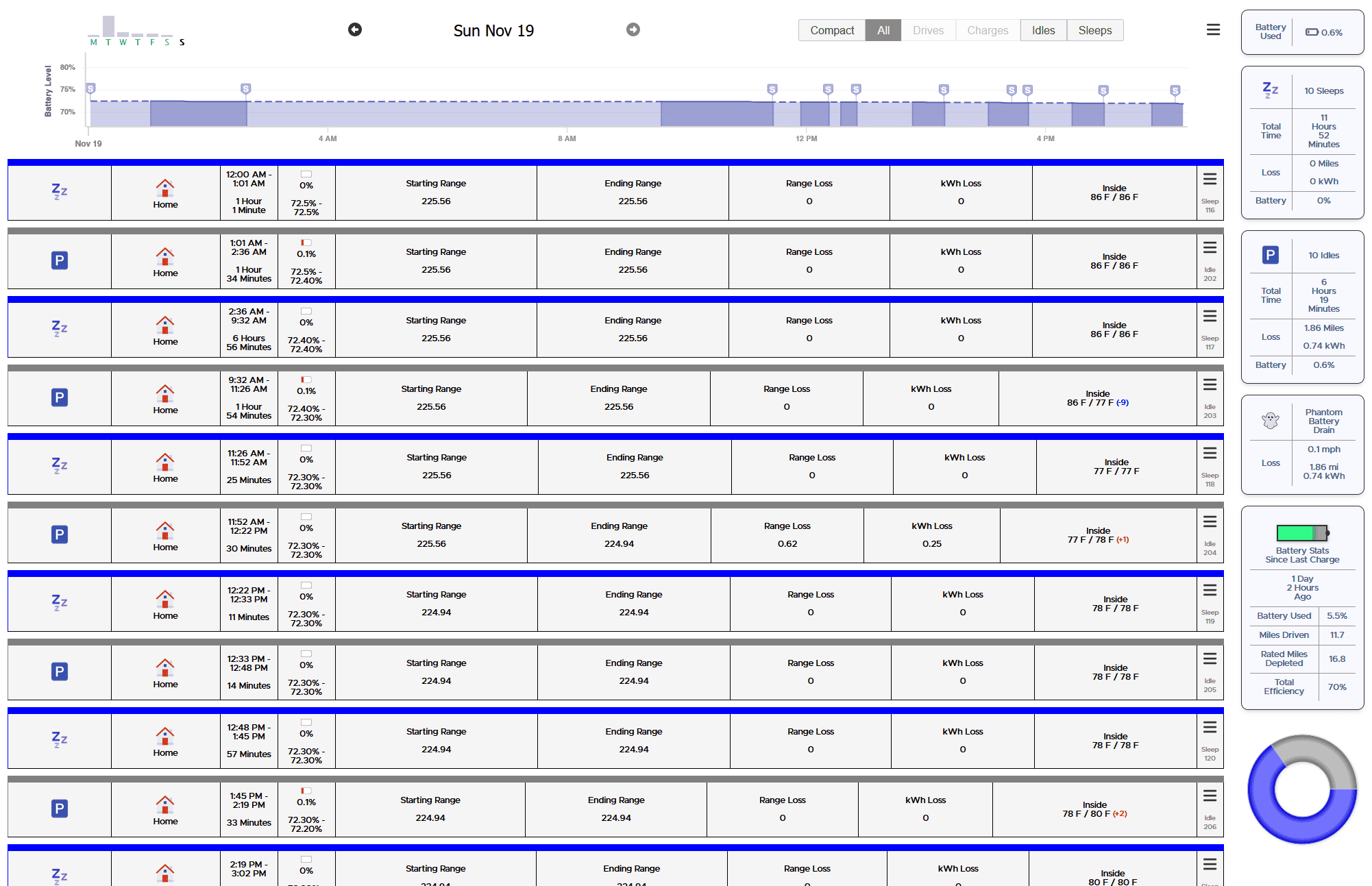
Task: Click the 10 Sleeps heading
Action: pos(1323,90)
